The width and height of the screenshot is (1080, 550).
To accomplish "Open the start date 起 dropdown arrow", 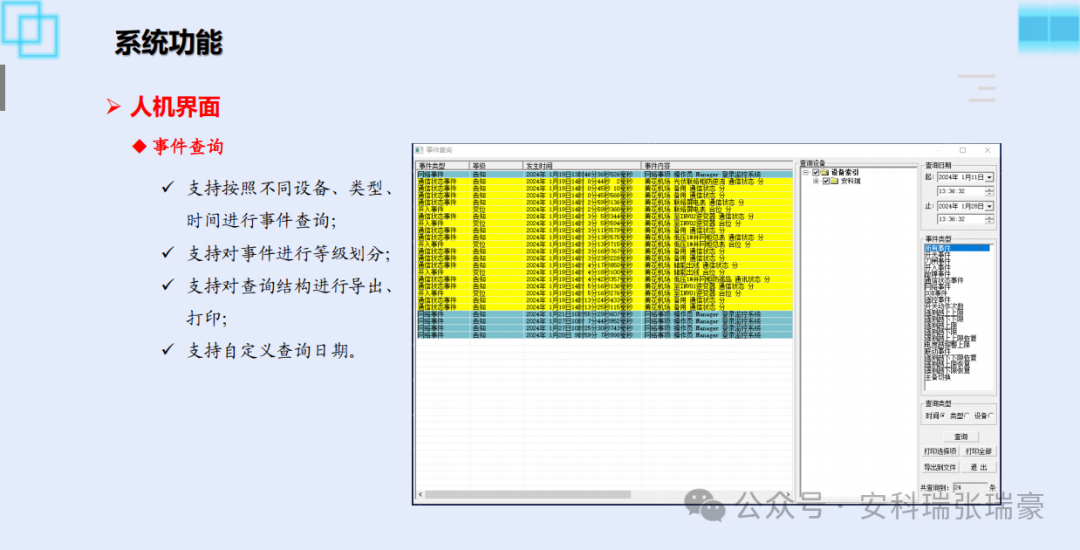I will [x=990, y=178].
